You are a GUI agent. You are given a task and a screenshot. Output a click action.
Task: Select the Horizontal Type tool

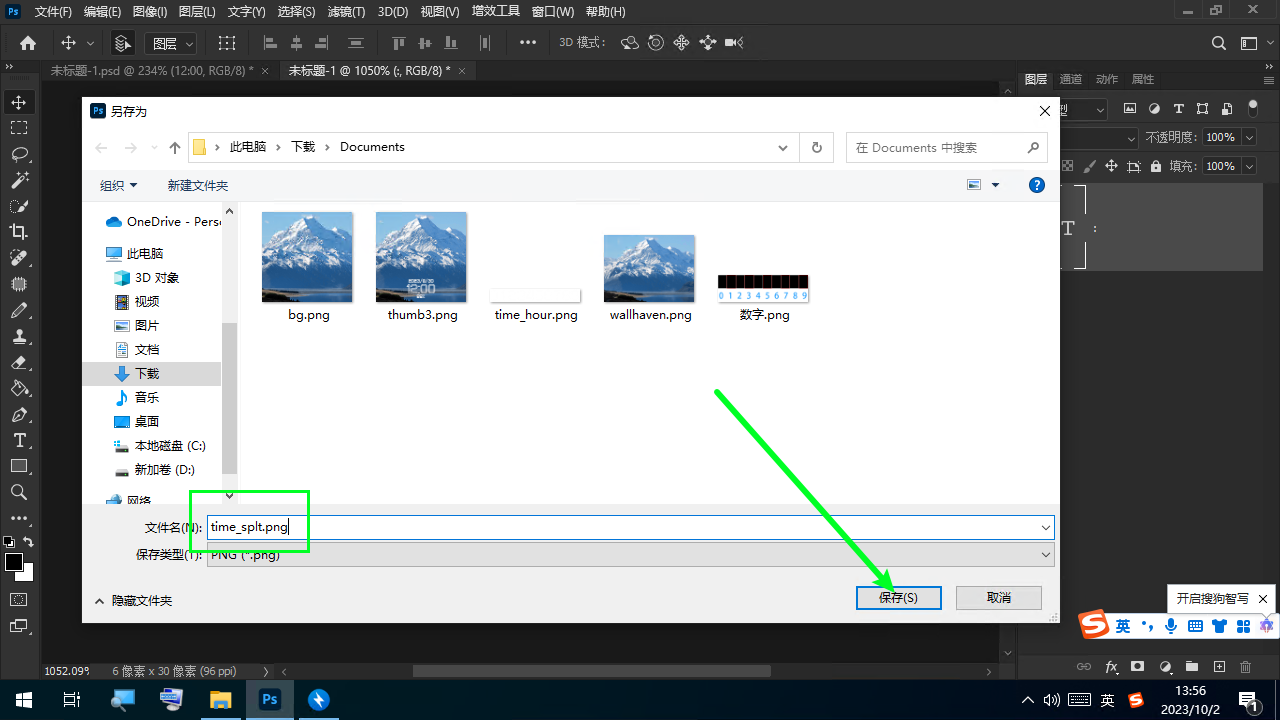19,440
